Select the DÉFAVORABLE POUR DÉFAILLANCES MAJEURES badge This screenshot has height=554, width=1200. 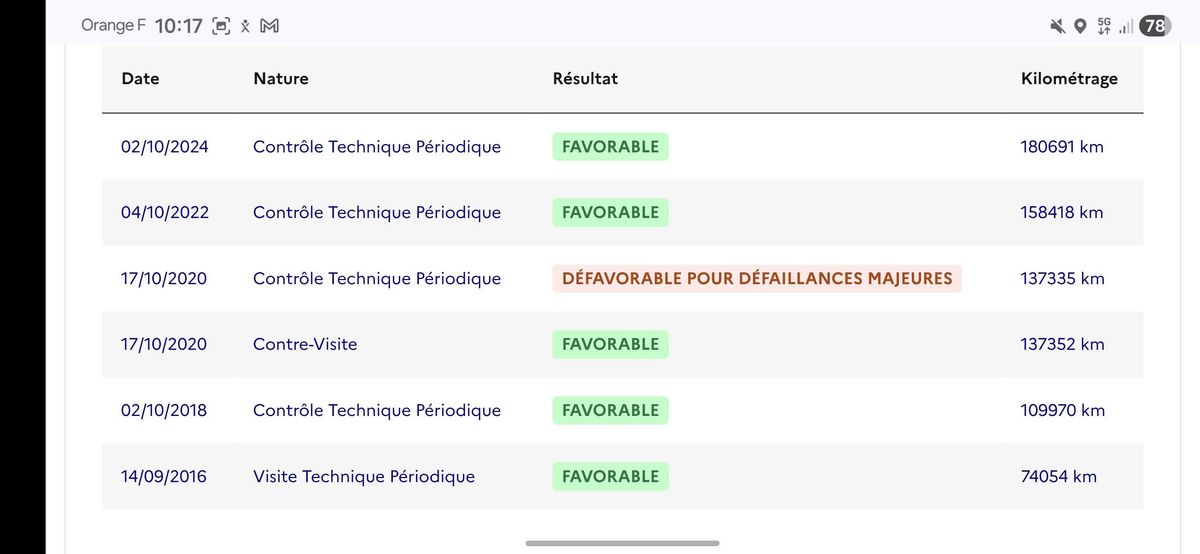[757, 278]
